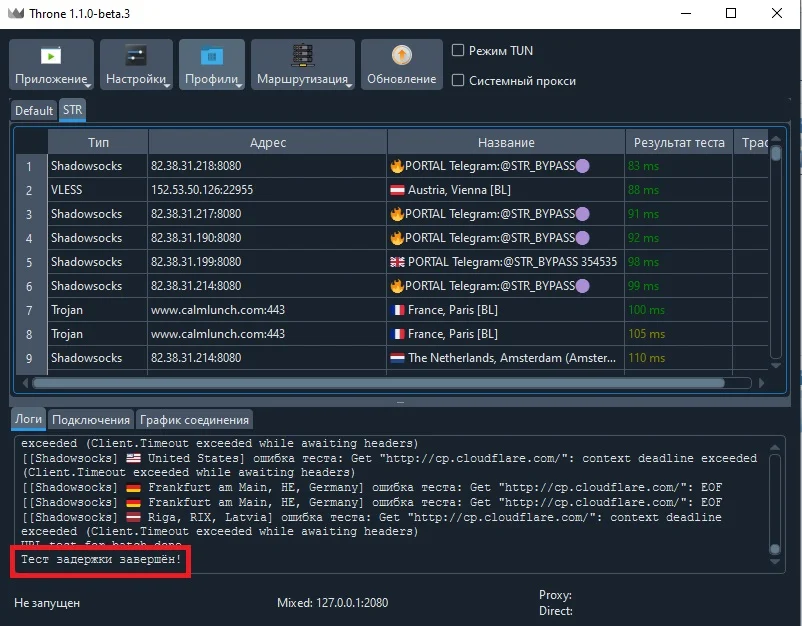Sort by the Результат теста column header
The height and width of the screenshot is (626, 802).
click(679, 142)
